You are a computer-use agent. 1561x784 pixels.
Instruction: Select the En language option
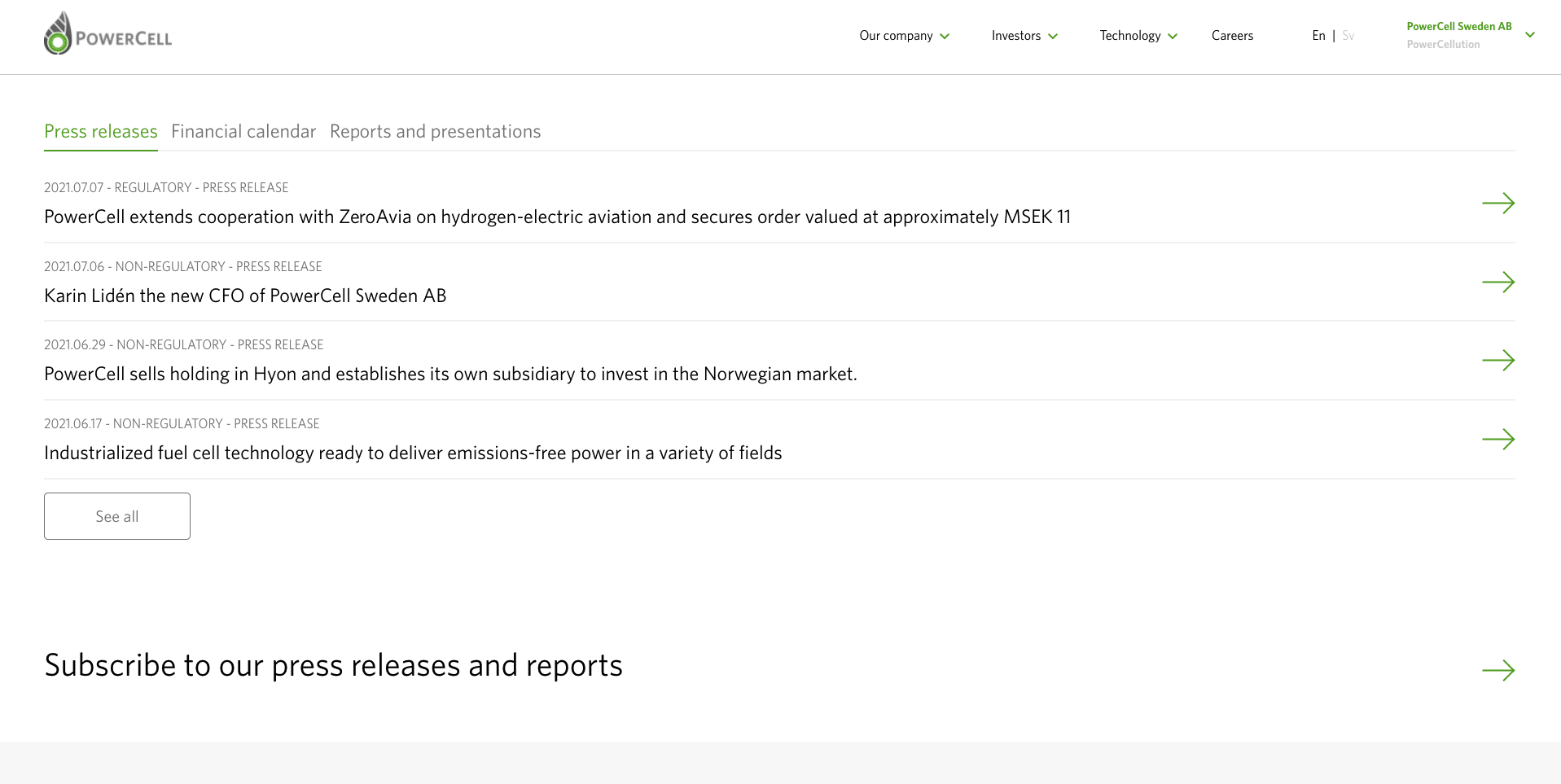coord(1318,36)
